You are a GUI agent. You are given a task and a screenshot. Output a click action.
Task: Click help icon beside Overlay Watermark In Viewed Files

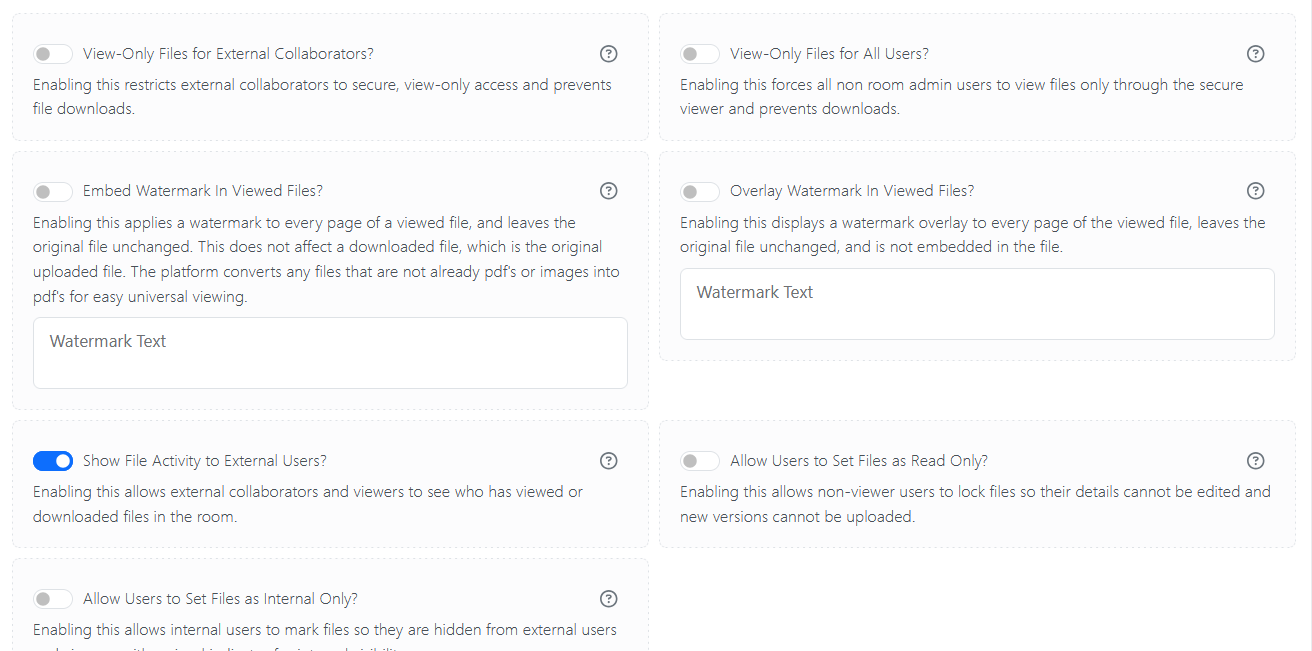tap(1256, 191)
